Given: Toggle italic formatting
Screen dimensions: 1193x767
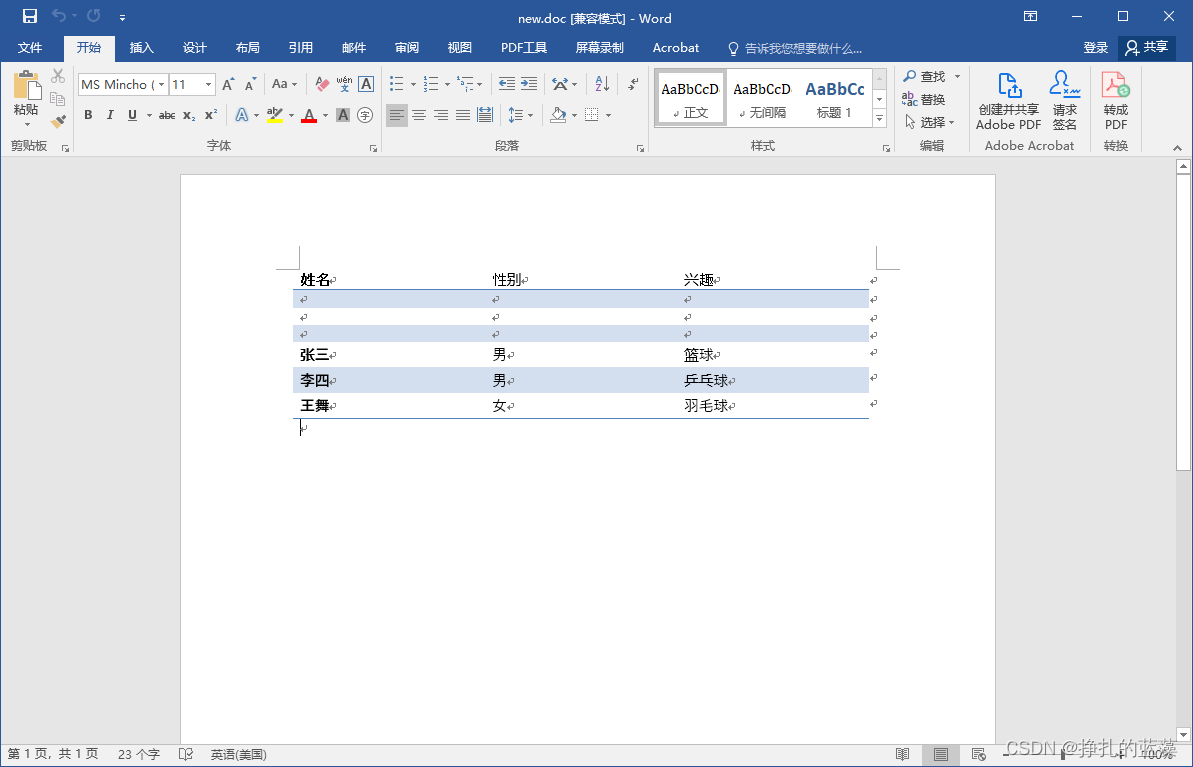Looking at the screenshot, I should coord(110,115).
